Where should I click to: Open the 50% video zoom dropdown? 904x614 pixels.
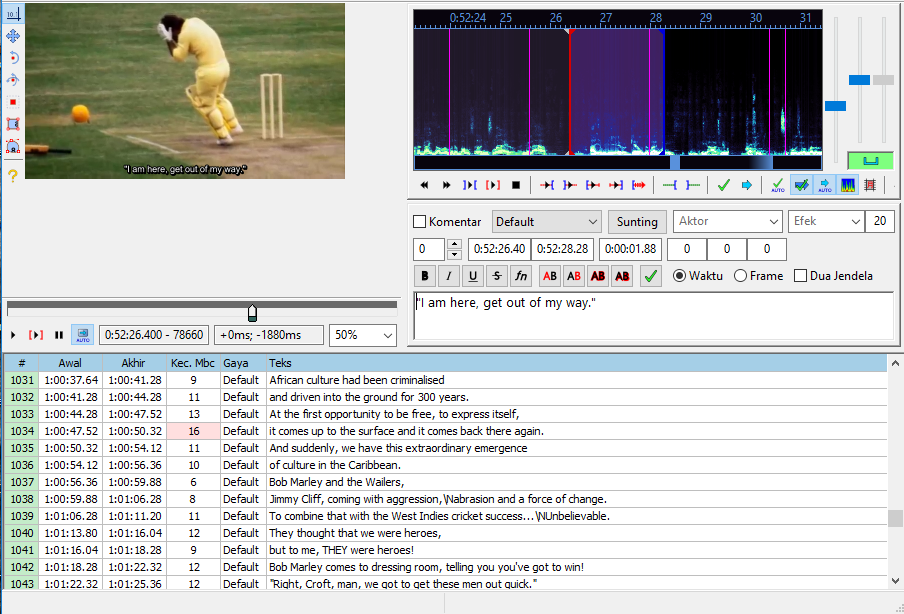tap(362, 335)
